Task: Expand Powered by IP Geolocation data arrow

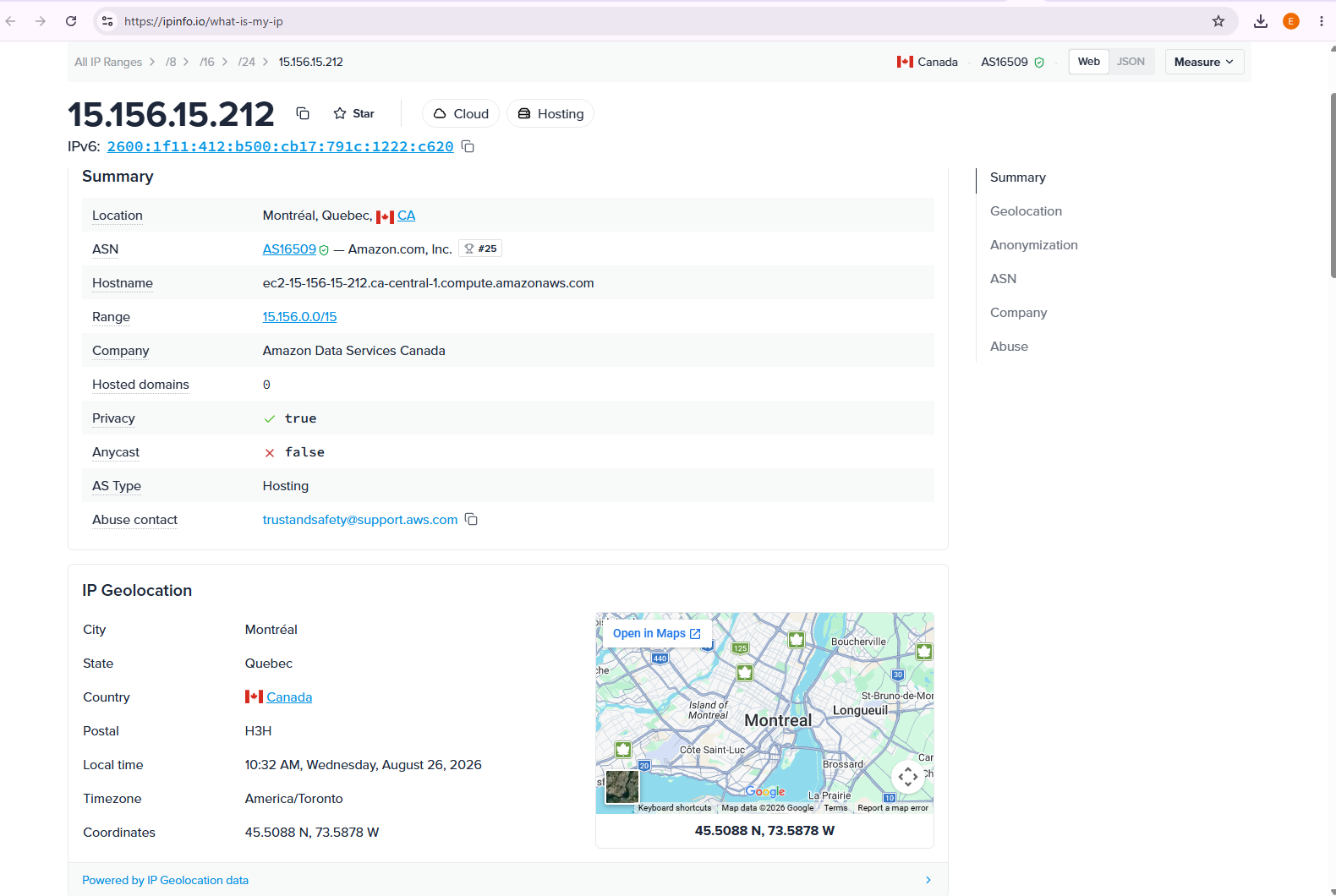Action: pos(928,880)
